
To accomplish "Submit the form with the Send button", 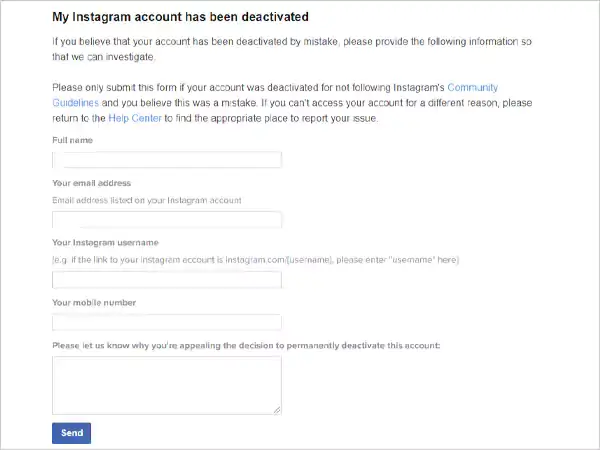I will (72, 433).
